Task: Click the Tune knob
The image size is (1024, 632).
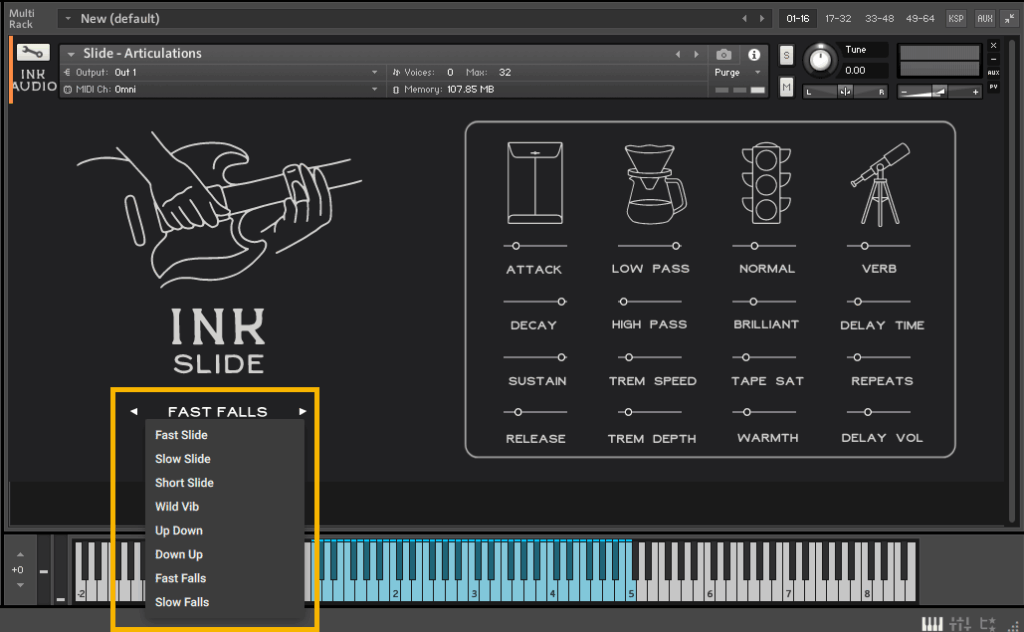Action: [820, 60]
